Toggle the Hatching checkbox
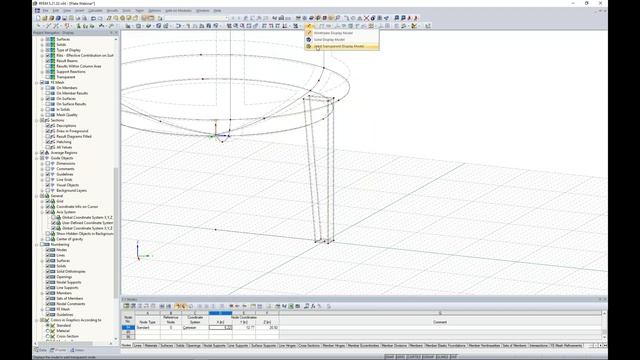Viewport: 640px width, 360px height. [47, 142]
